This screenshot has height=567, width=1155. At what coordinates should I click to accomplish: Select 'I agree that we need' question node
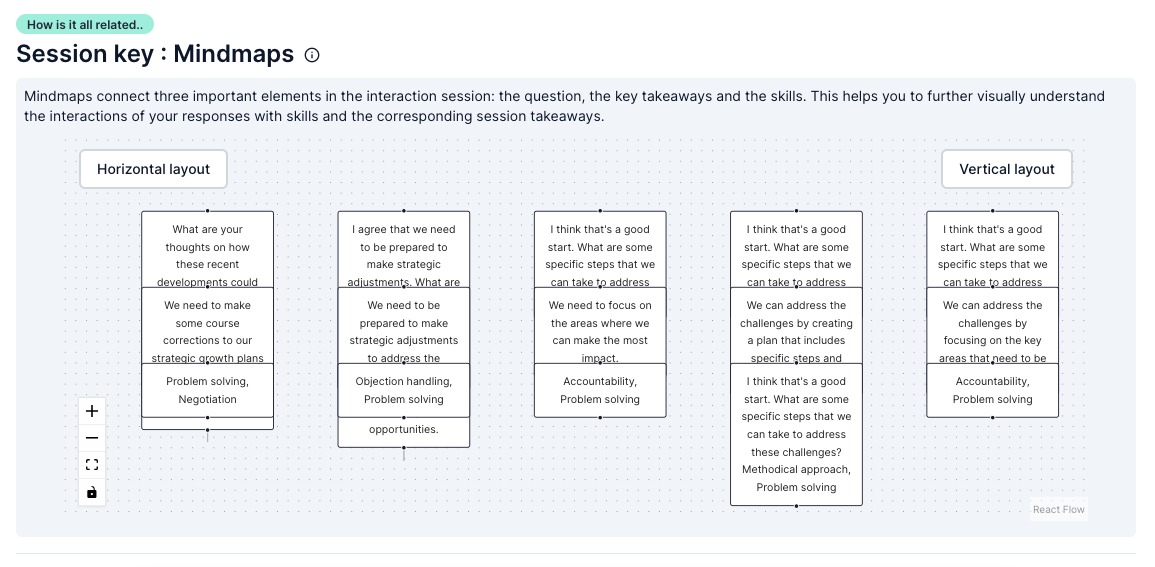tap(403, 248)
